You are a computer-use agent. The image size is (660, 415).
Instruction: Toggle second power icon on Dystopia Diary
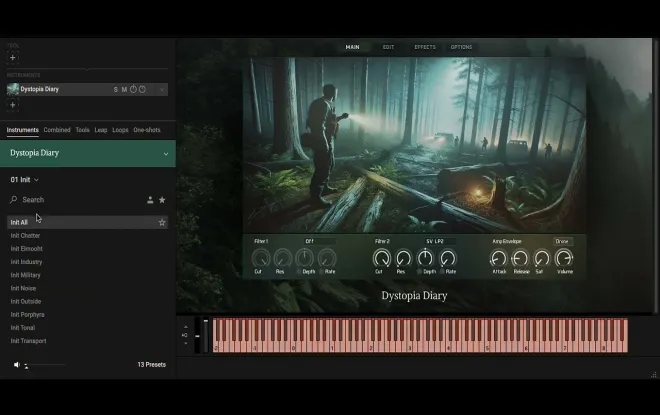pyautogui.click(x=142, y=89)
